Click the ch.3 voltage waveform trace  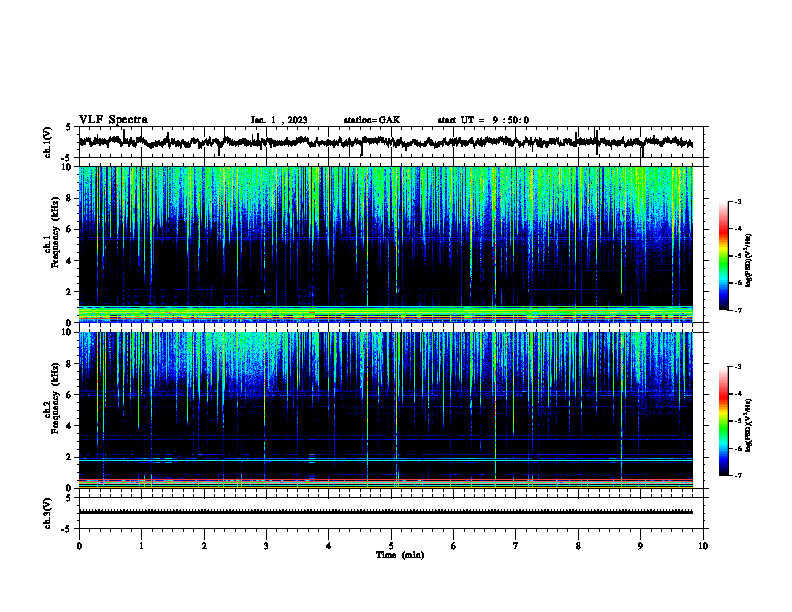click(x=385, y=512)
